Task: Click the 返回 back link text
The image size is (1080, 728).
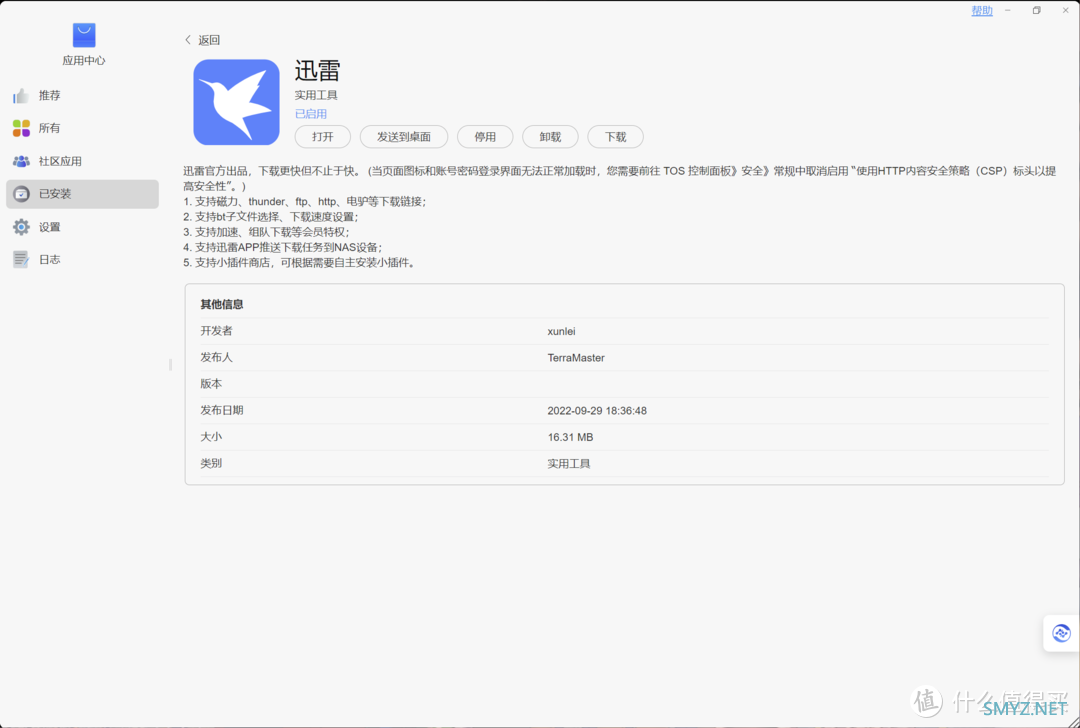Action: (209, 40)
